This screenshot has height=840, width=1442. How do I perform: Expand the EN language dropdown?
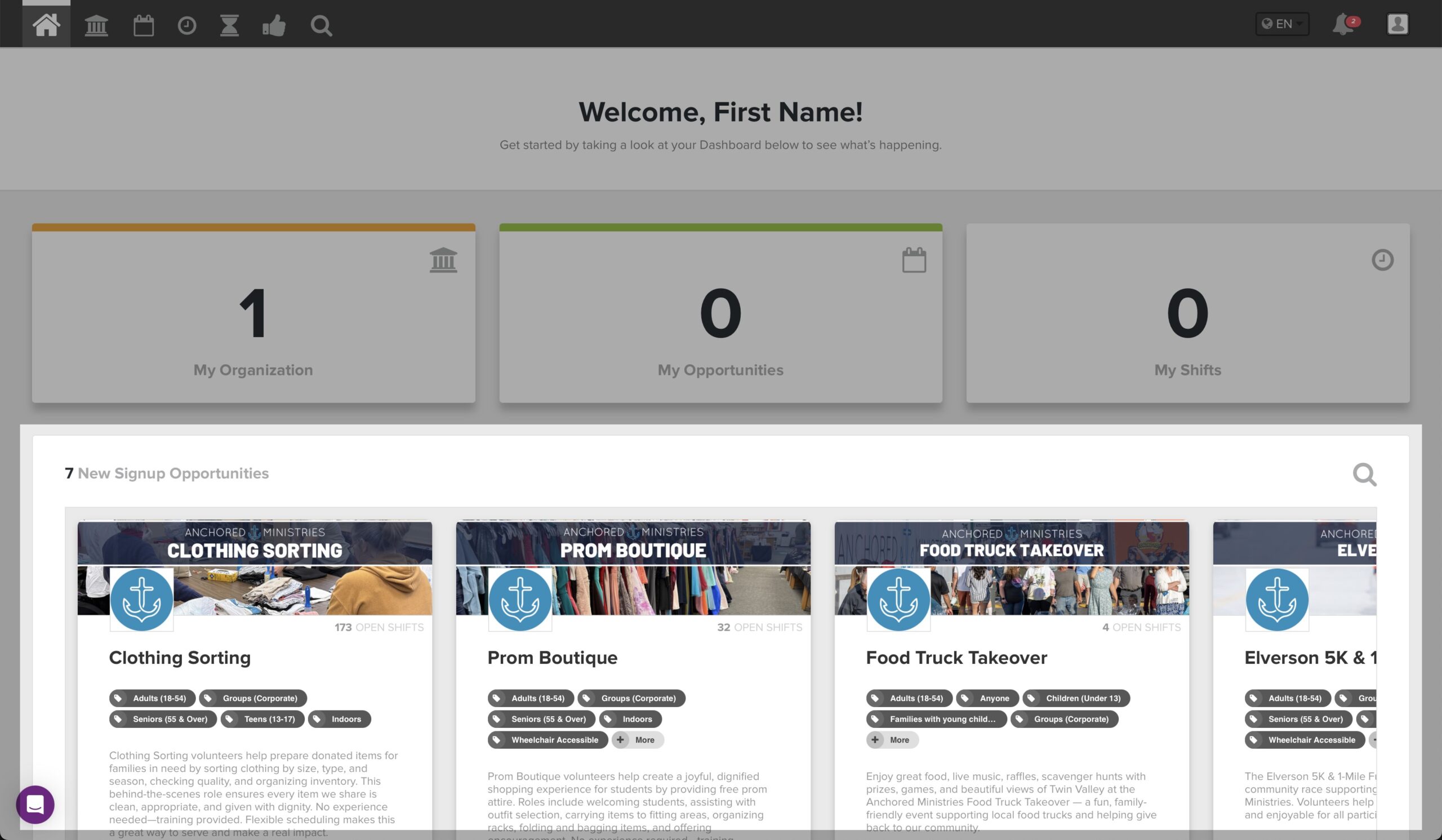coord(1282,24)
